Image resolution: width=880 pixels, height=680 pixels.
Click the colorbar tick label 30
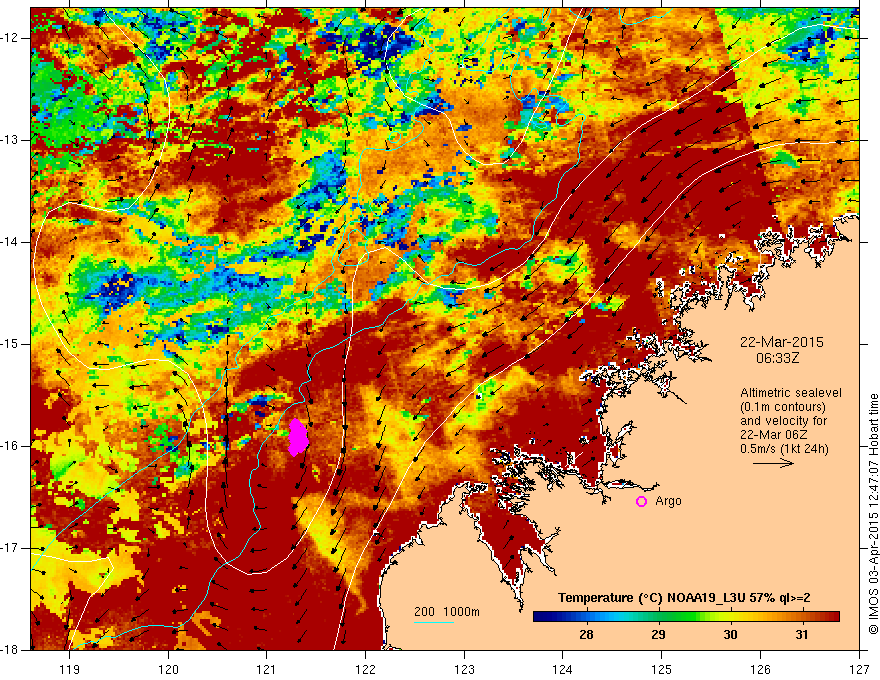730,635
